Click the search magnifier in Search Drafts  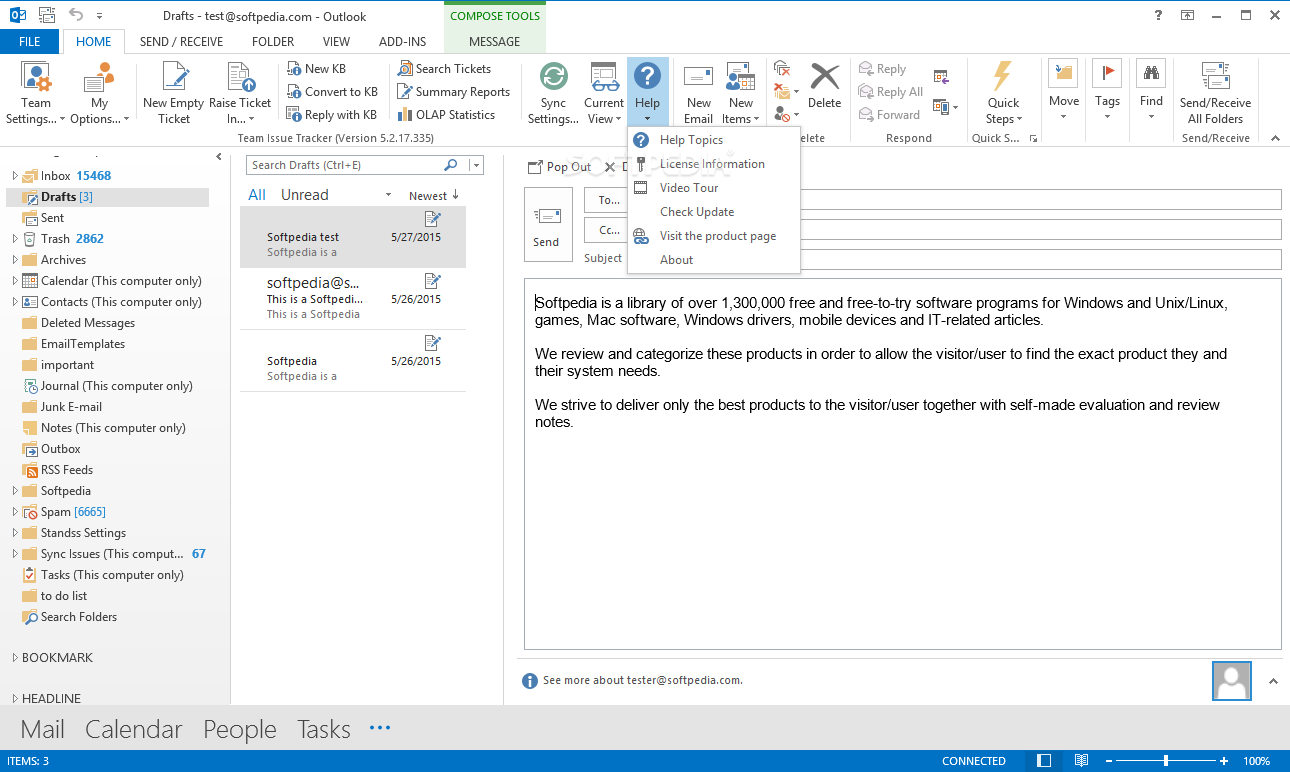[x=451, y=165]
